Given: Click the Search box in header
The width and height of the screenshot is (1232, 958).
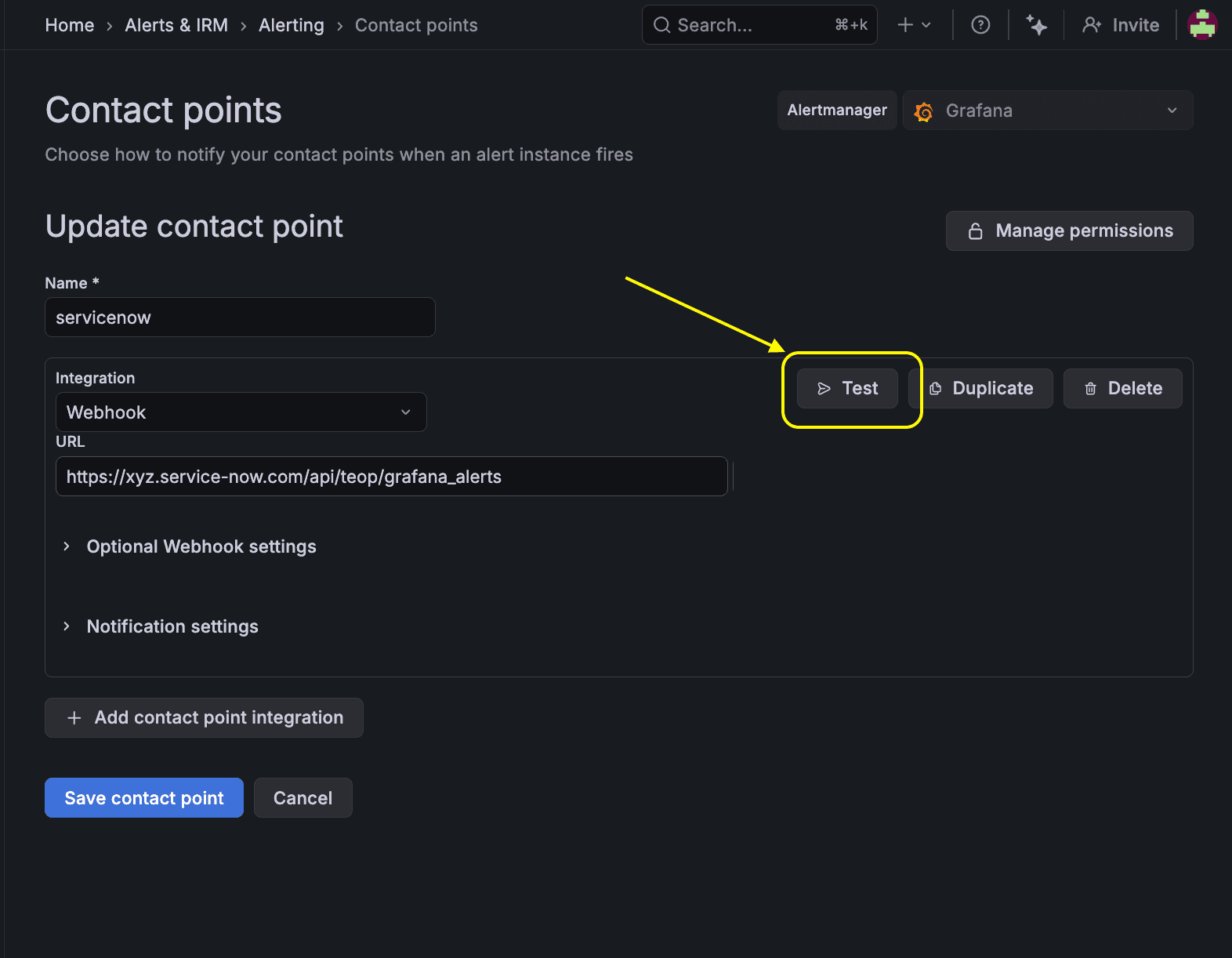Looking at the screenshot, I should [759, 25].
